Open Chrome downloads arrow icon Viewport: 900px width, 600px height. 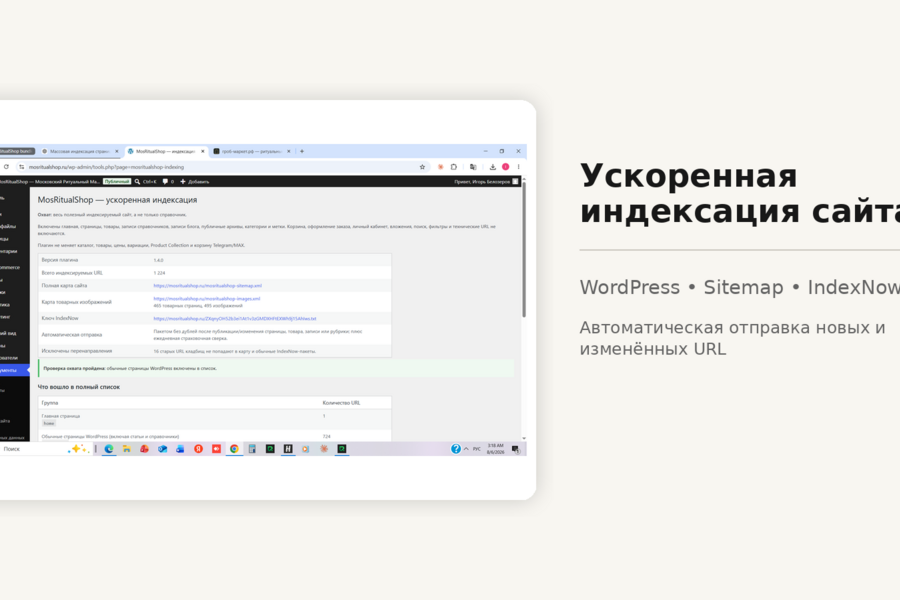point(492,167)
